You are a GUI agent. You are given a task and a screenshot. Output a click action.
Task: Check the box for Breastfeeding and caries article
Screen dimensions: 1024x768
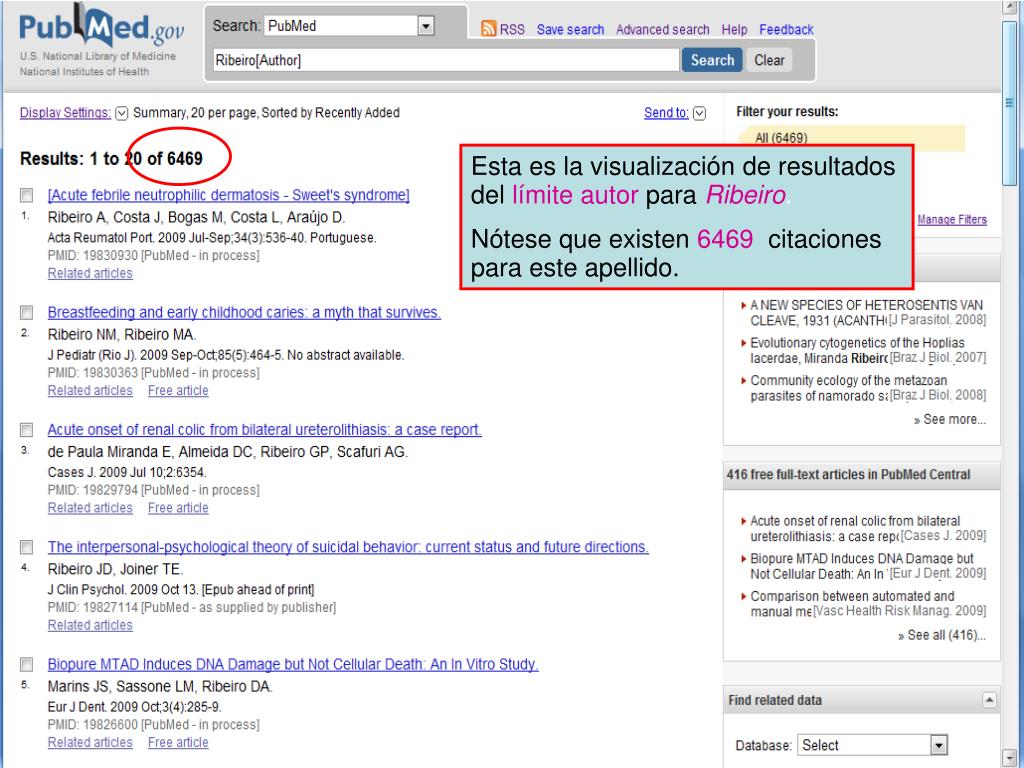click(x=27, y=313)
